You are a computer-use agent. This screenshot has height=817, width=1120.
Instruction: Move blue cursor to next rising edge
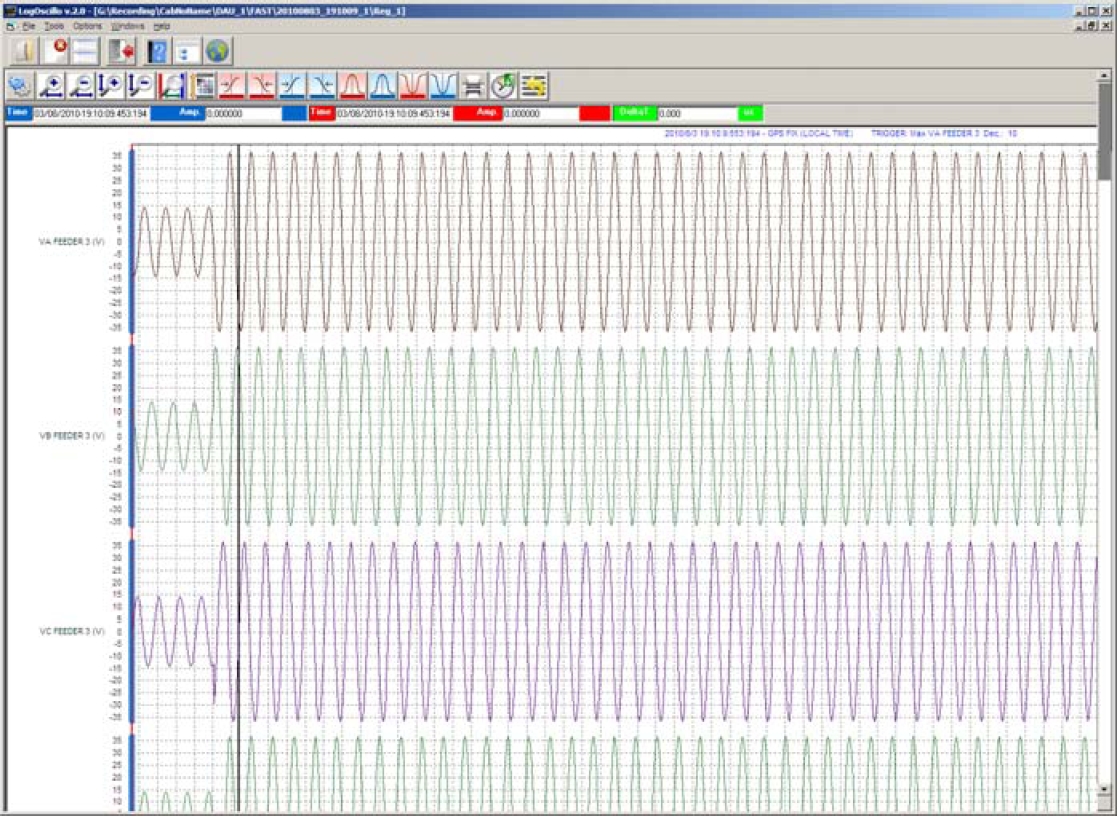point(291,86)
